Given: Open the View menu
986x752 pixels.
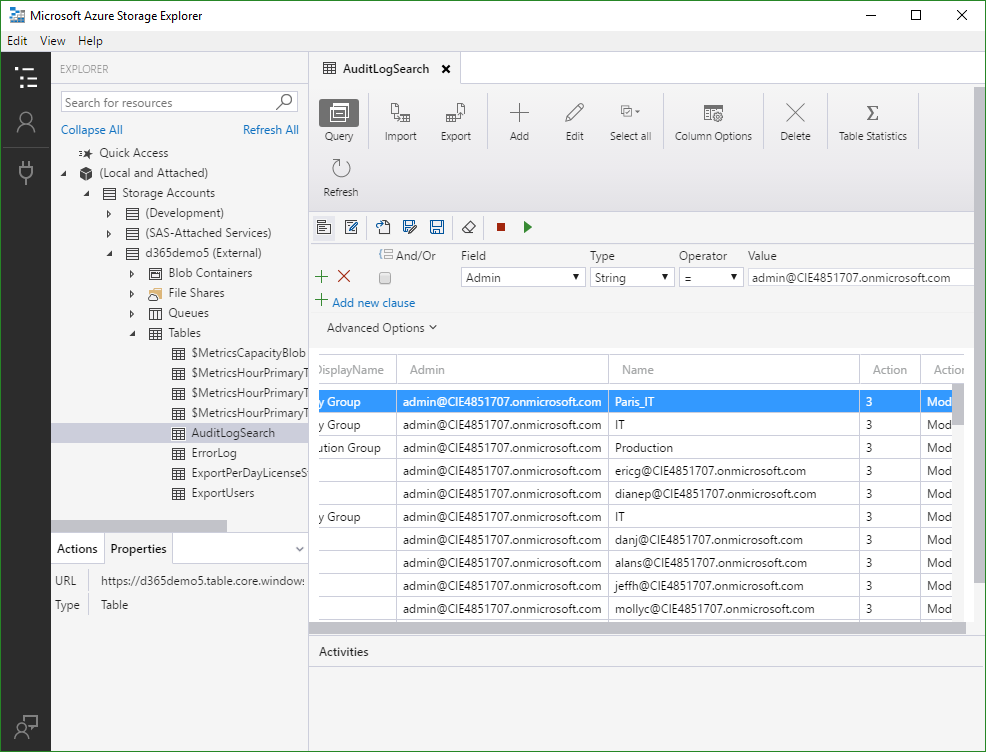Looking at the screenshot, I should [53, 41].
